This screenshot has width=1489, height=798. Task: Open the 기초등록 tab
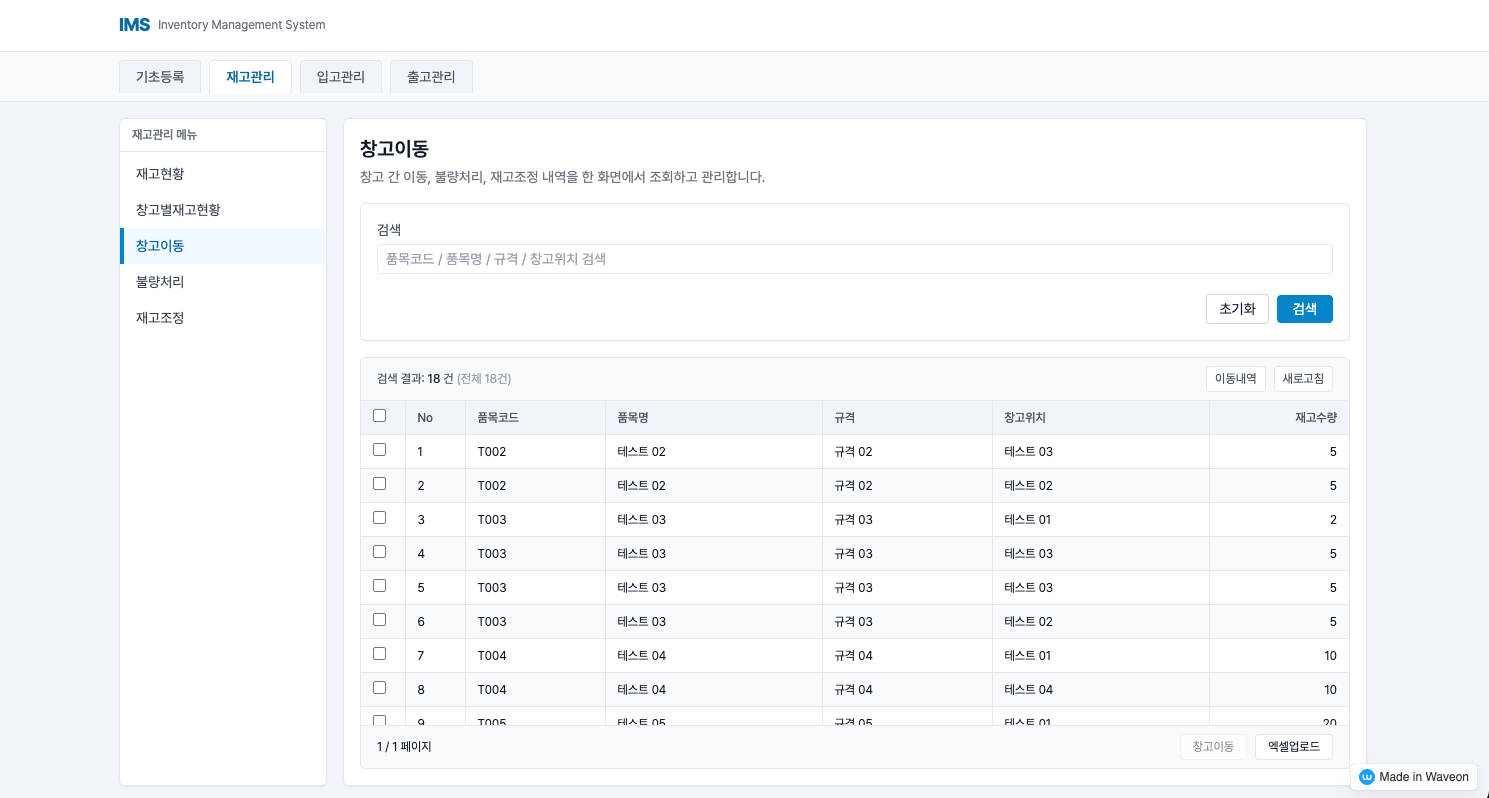point(160,77)
